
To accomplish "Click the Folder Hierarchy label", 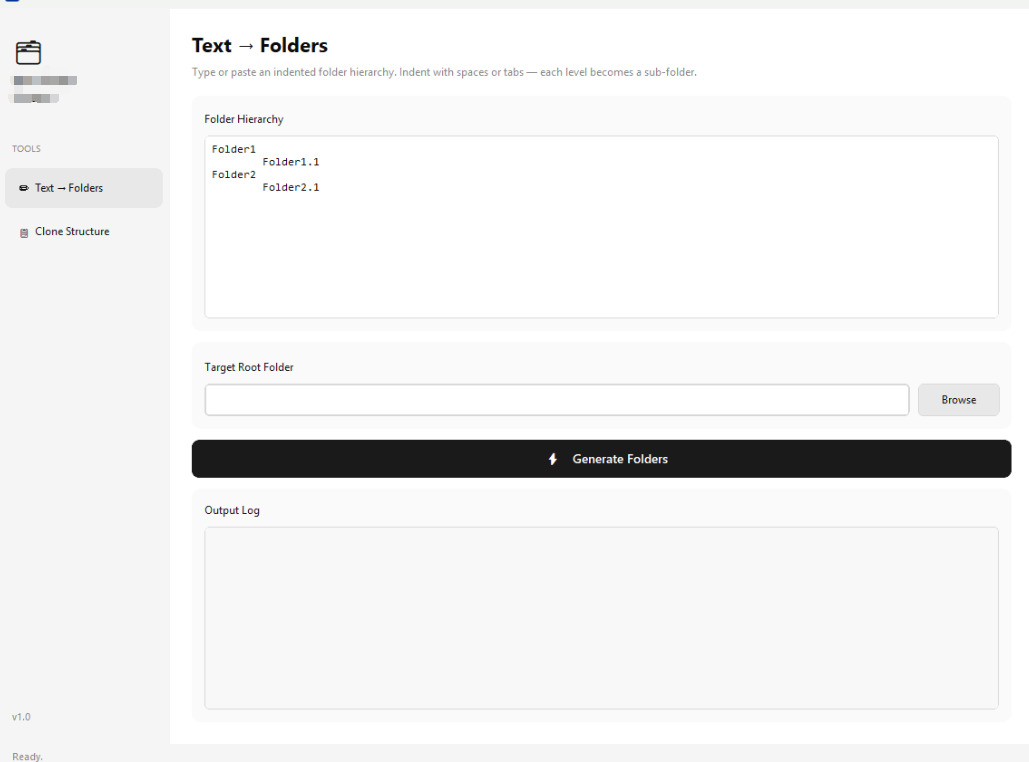I will tap(243, 119).
